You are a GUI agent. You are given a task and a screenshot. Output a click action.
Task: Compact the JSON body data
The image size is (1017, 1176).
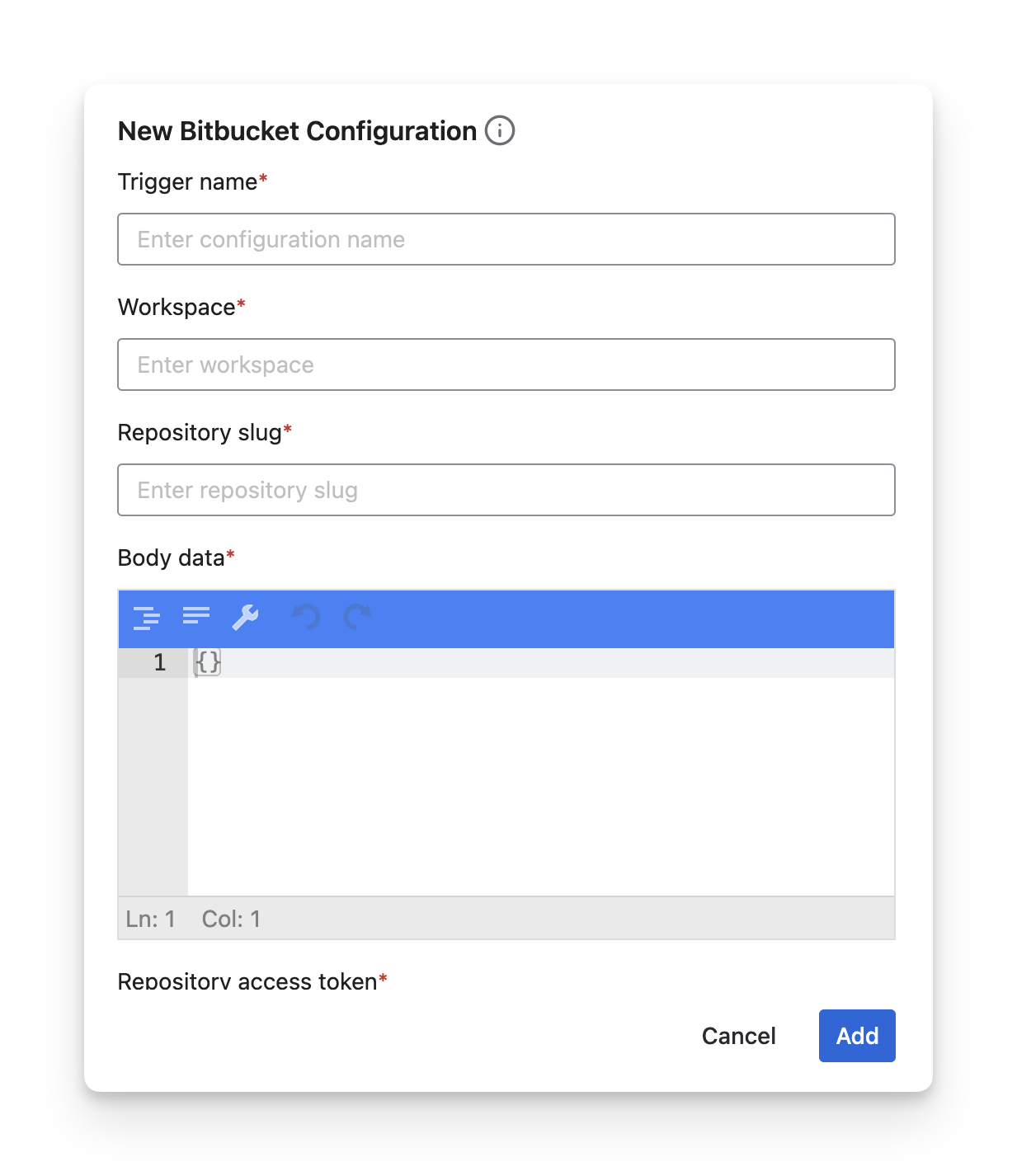196,617
